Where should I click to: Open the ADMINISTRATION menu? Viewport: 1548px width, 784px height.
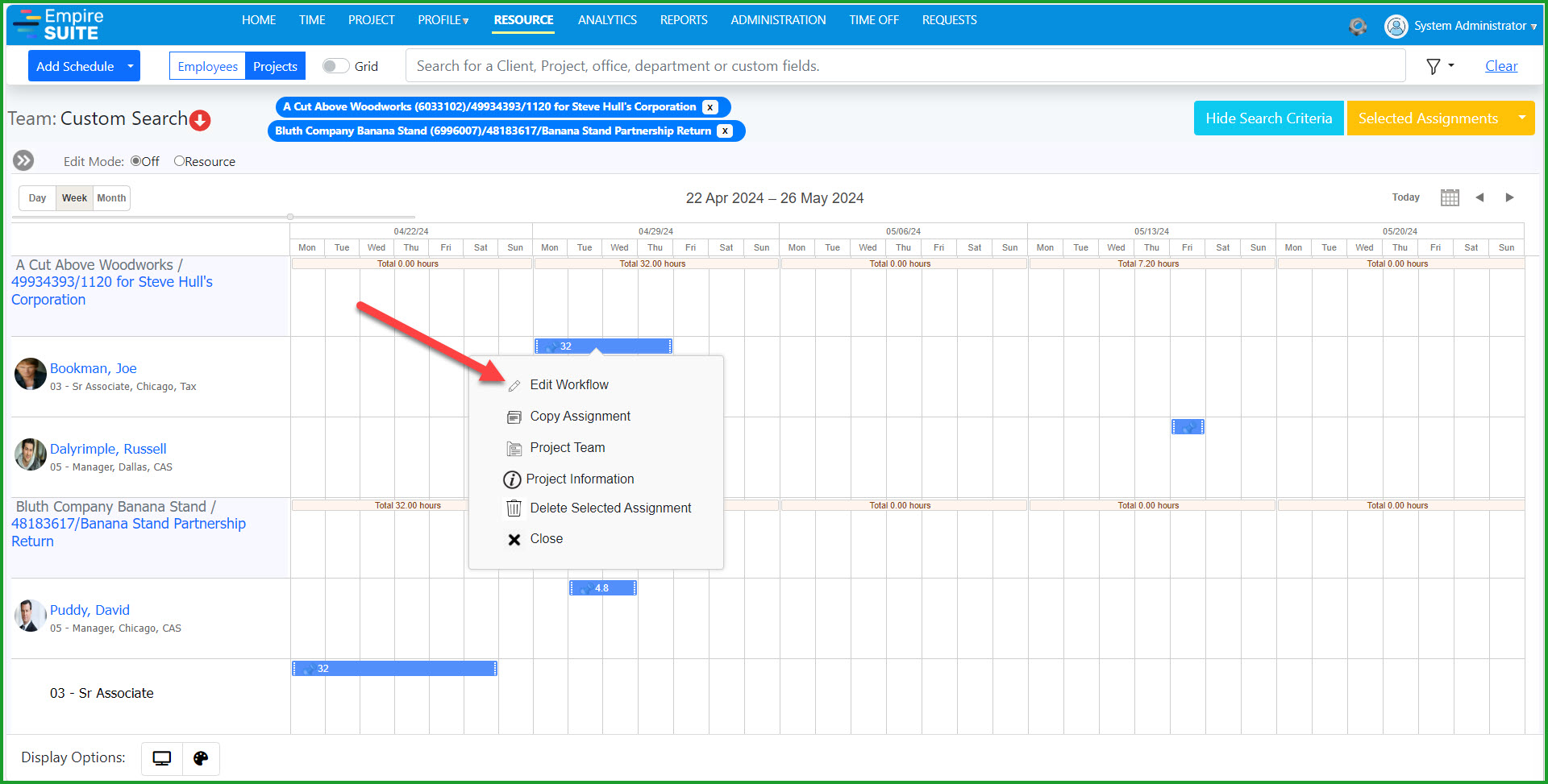coord(778,20)
